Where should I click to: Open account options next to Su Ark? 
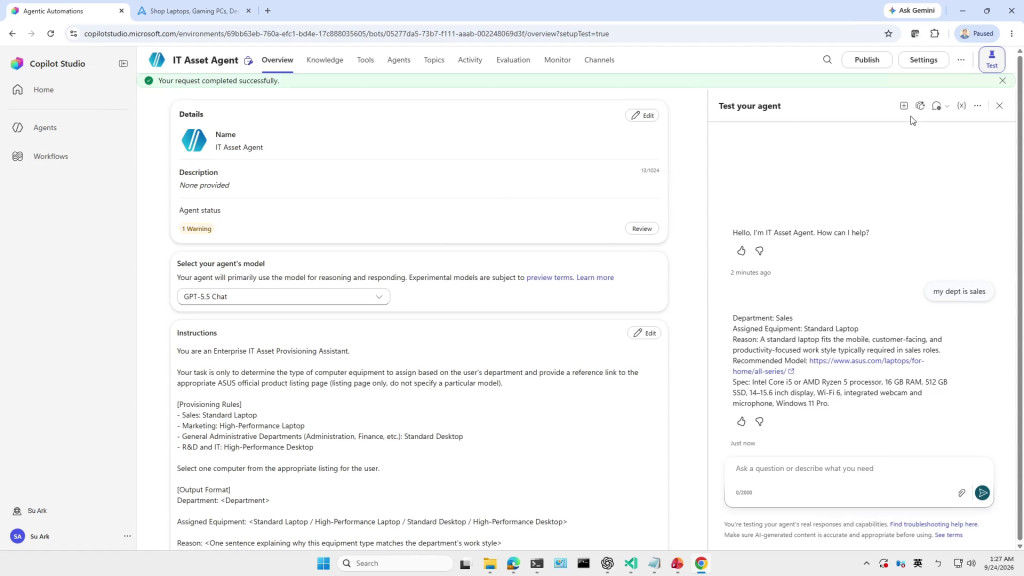click(x=127, y=536)
